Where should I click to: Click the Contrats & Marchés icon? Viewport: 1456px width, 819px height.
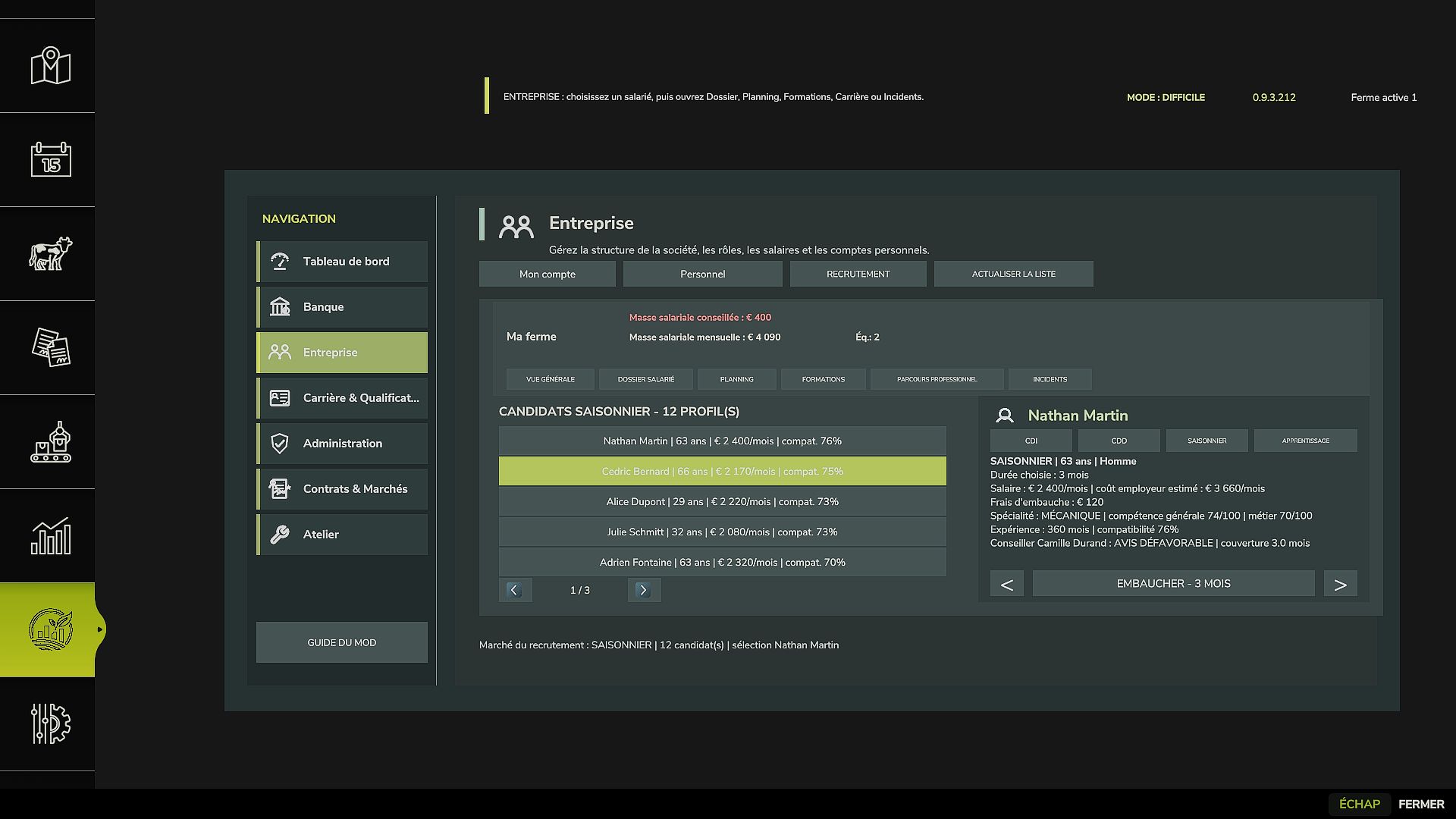280,489
